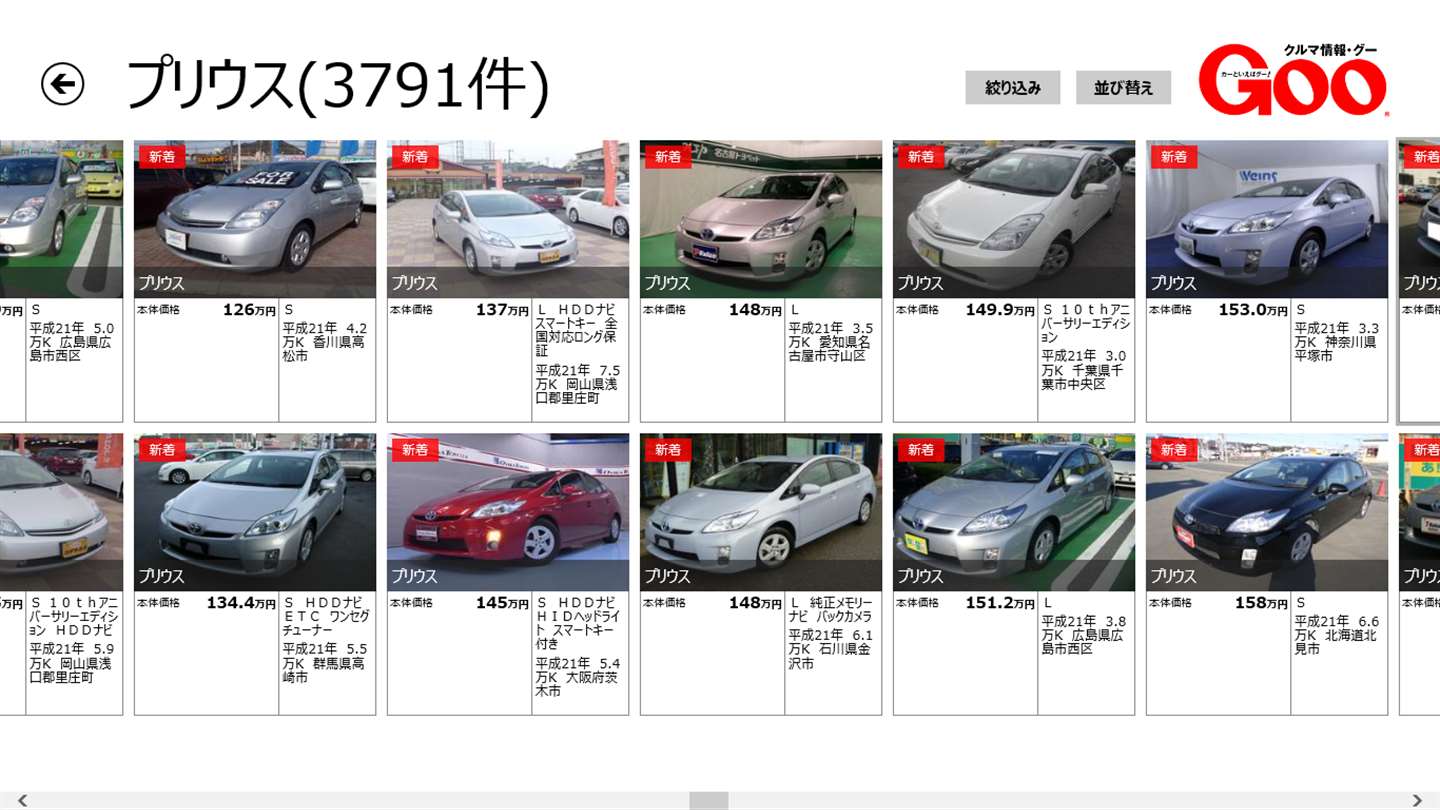Select the 134.4万円 price text
This screenshot has height=810, width=1440.
point(241,603)
